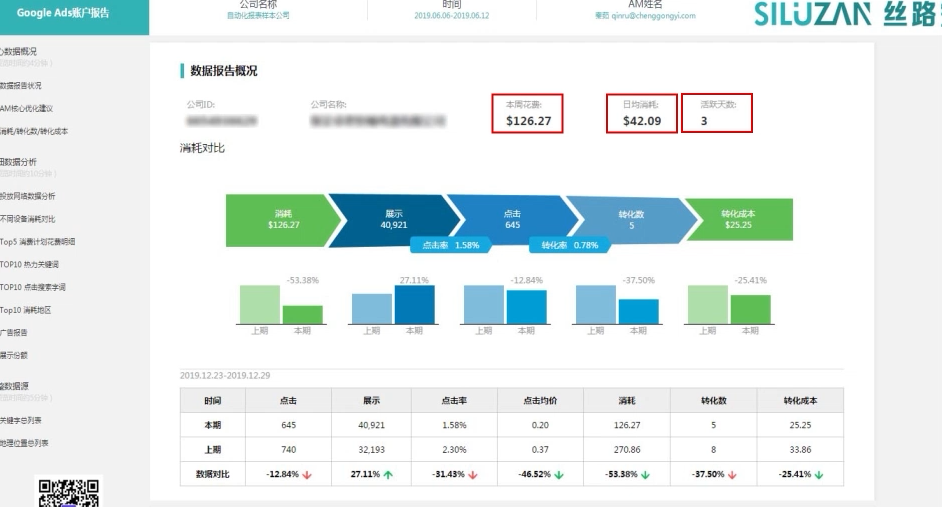This screenshot has height=507, width=942.
Task: Expand the 数据源 sidebar section heading
Action: 14,386
